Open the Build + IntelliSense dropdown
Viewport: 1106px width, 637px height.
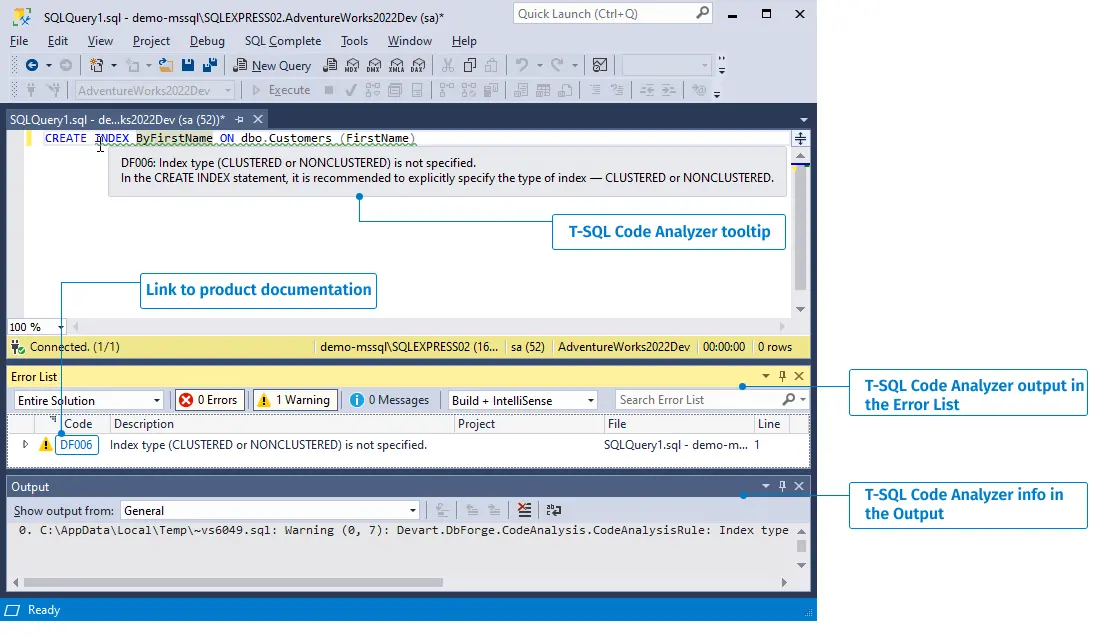[523, 400]
